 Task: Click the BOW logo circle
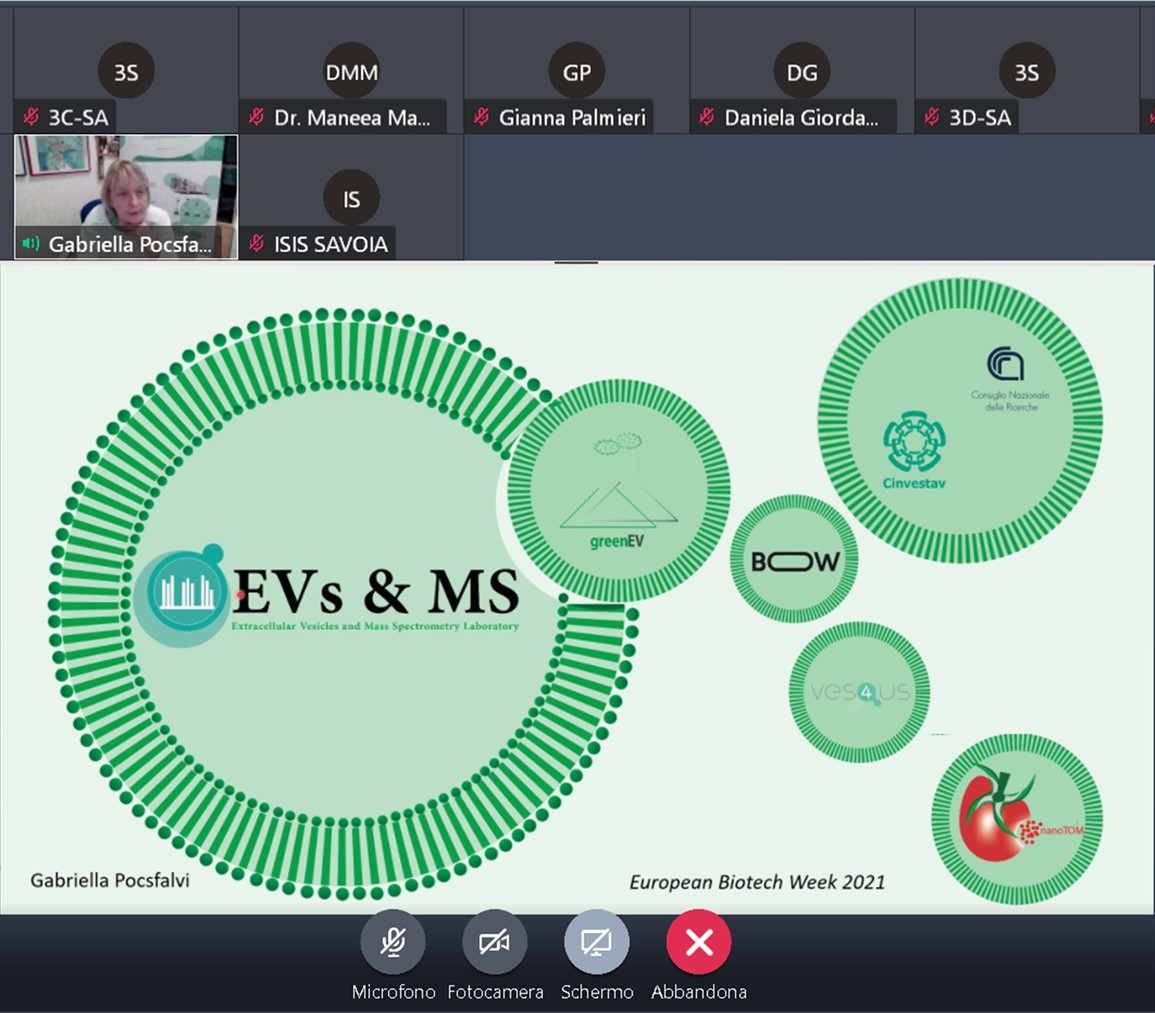(x=794, y=560)
